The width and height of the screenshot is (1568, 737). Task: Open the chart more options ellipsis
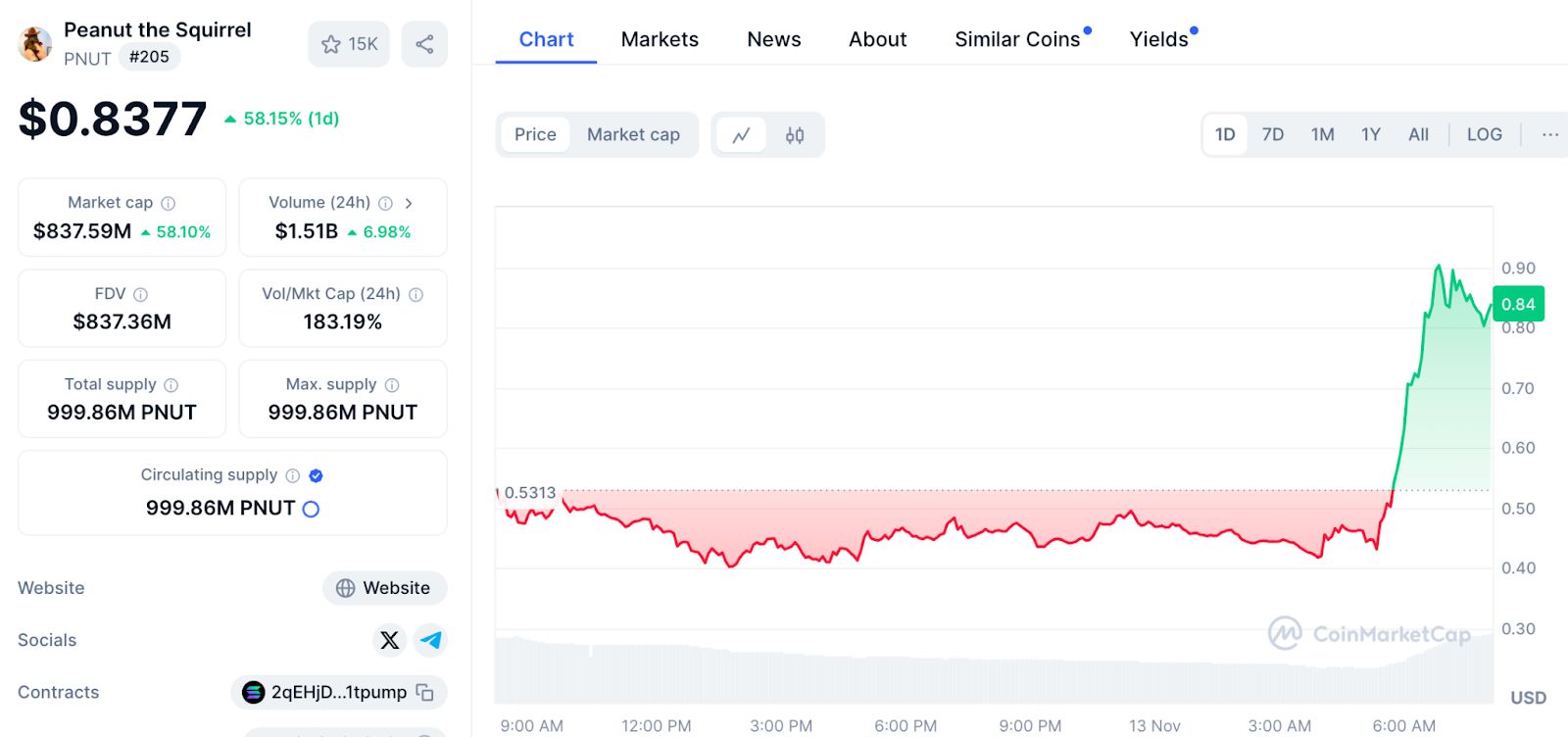point(1549,135)
